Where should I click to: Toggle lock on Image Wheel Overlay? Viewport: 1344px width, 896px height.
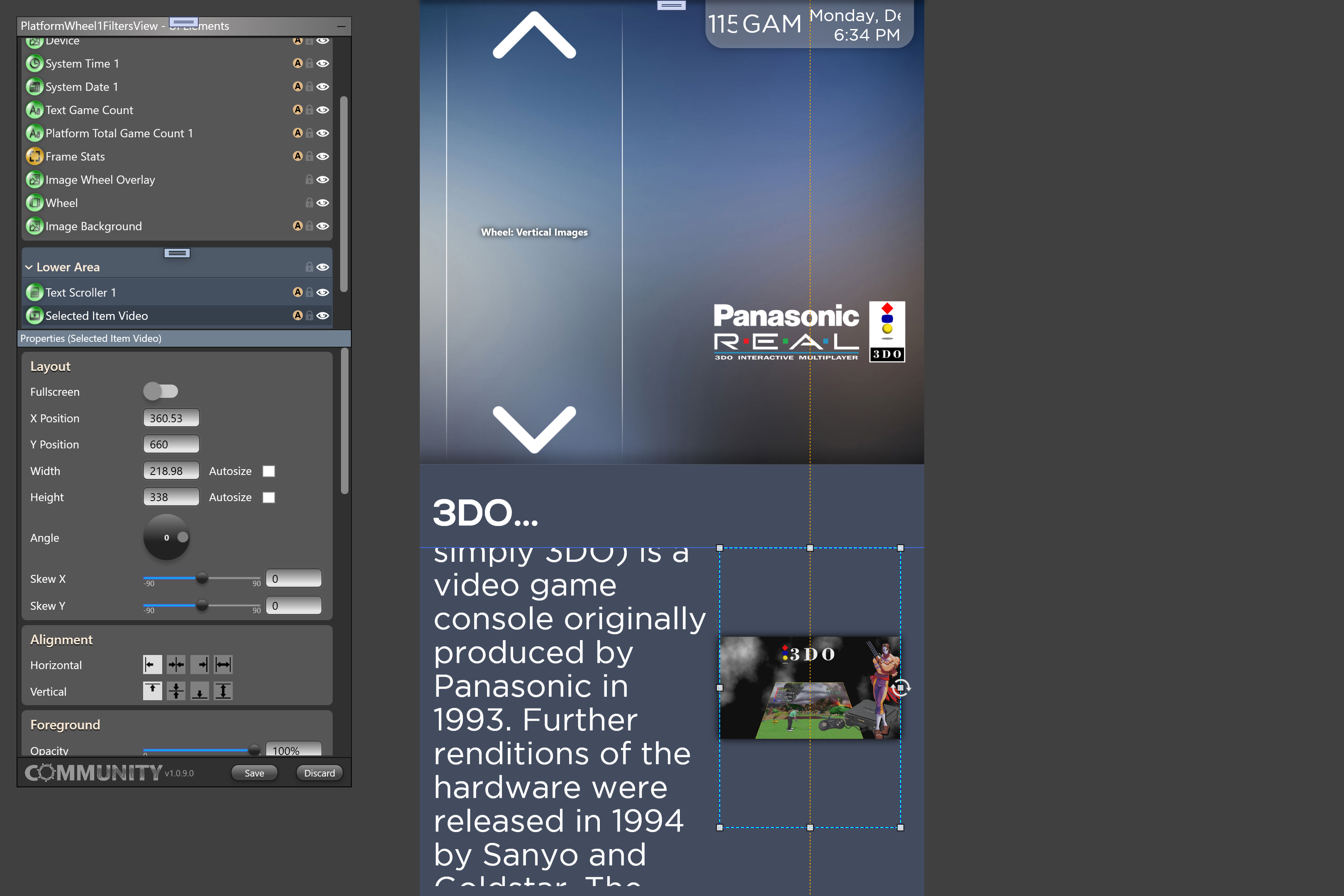(x=309, y=180)
